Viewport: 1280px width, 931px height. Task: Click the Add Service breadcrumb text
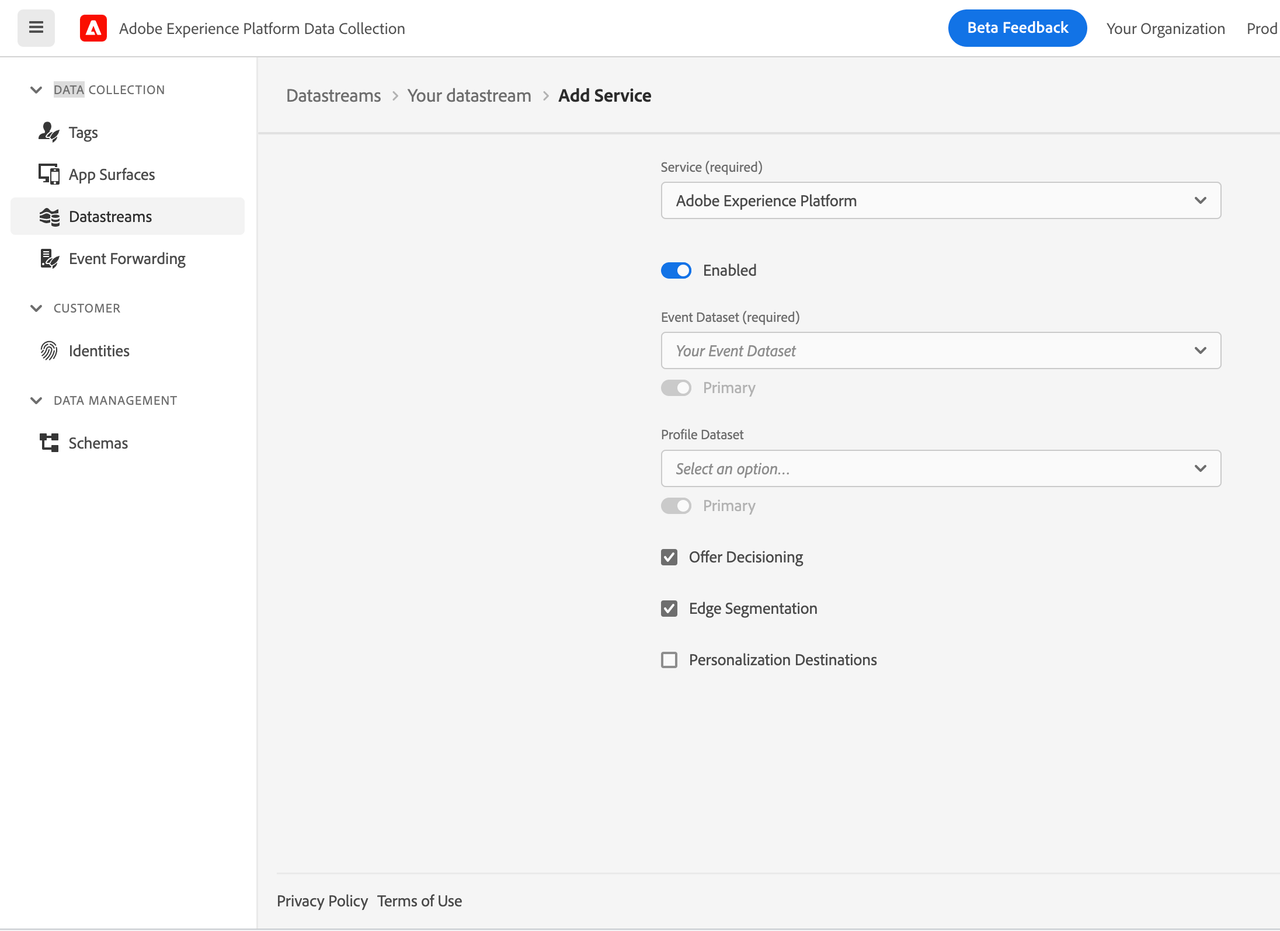605,95
